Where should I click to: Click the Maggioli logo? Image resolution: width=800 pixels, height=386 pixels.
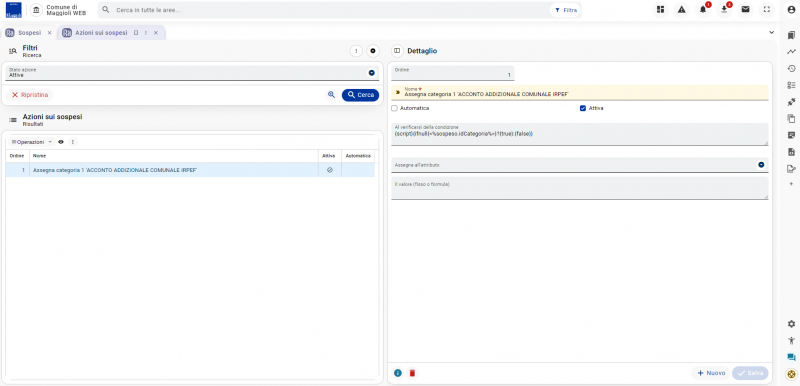click(13, 10)
